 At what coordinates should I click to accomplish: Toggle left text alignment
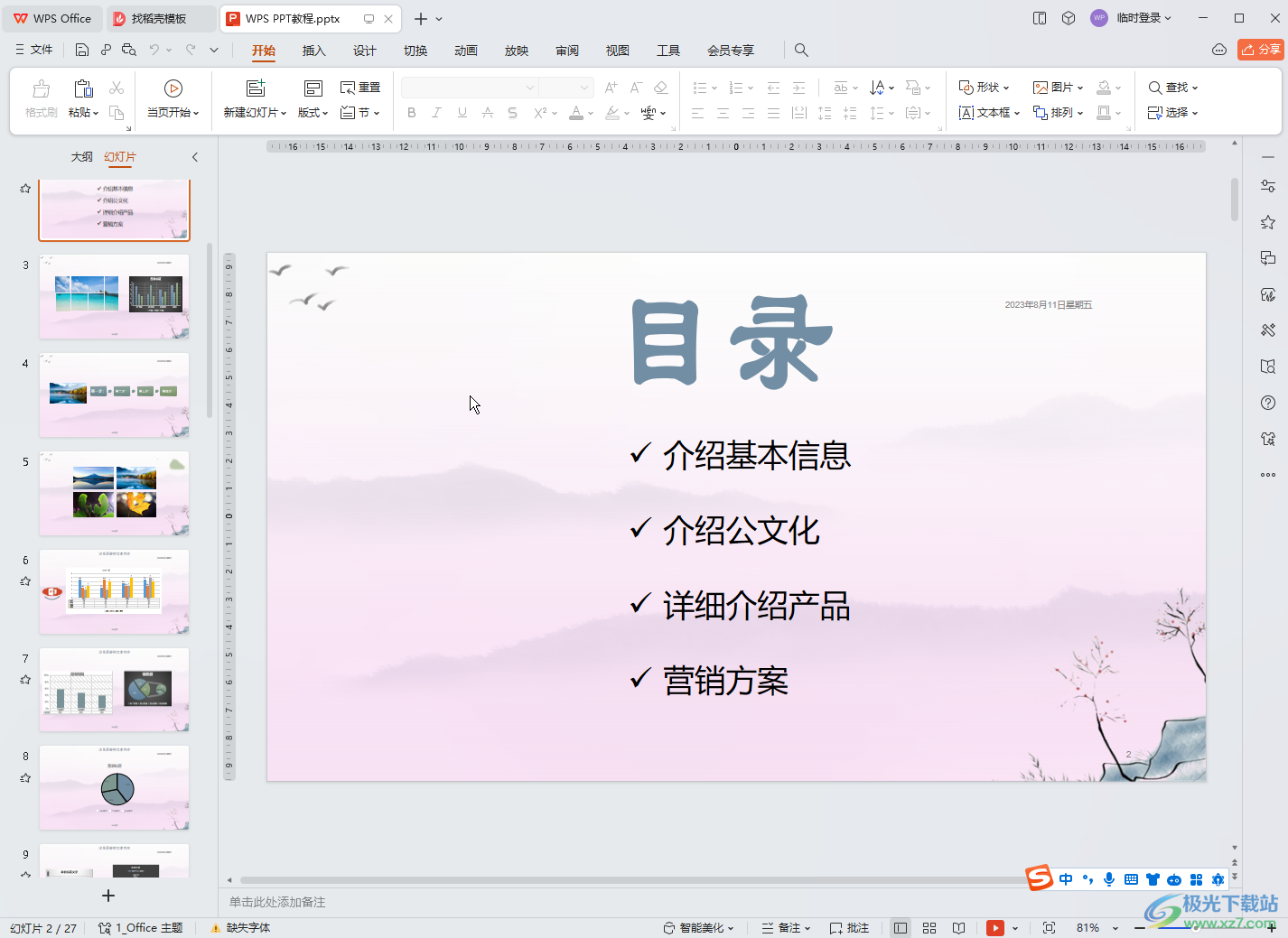(x=697, y=113)
